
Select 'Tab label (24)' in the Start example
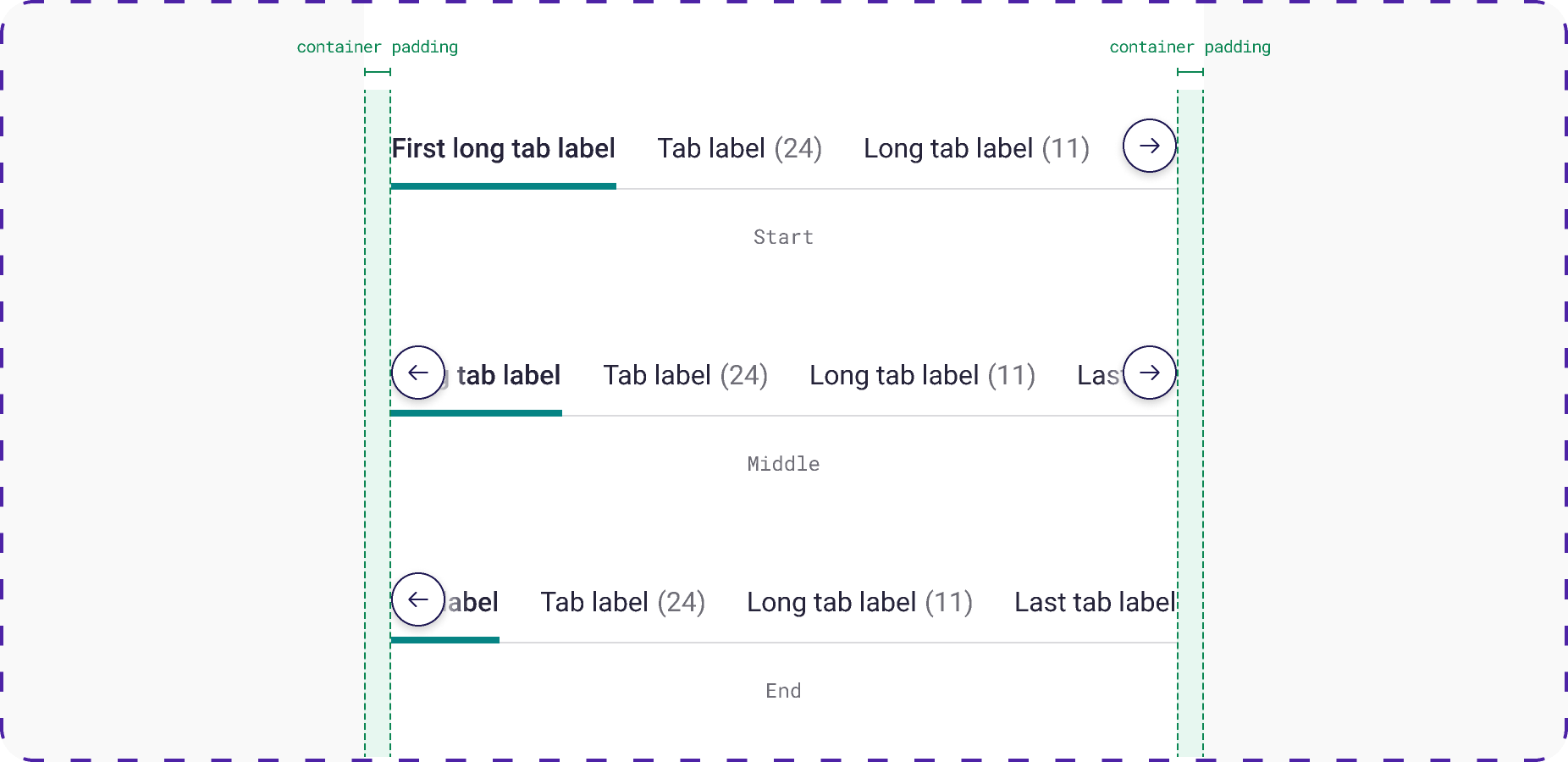coord(739,148)
